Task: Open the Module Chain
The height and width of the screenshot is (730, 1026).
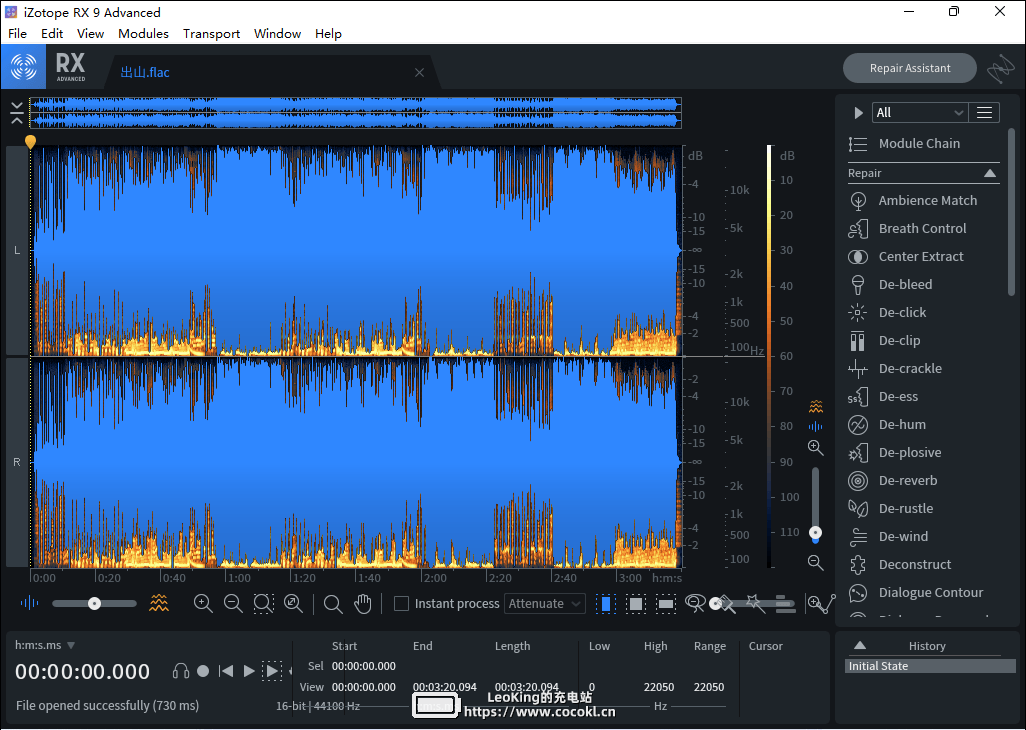Action: [x=904, y=144]
